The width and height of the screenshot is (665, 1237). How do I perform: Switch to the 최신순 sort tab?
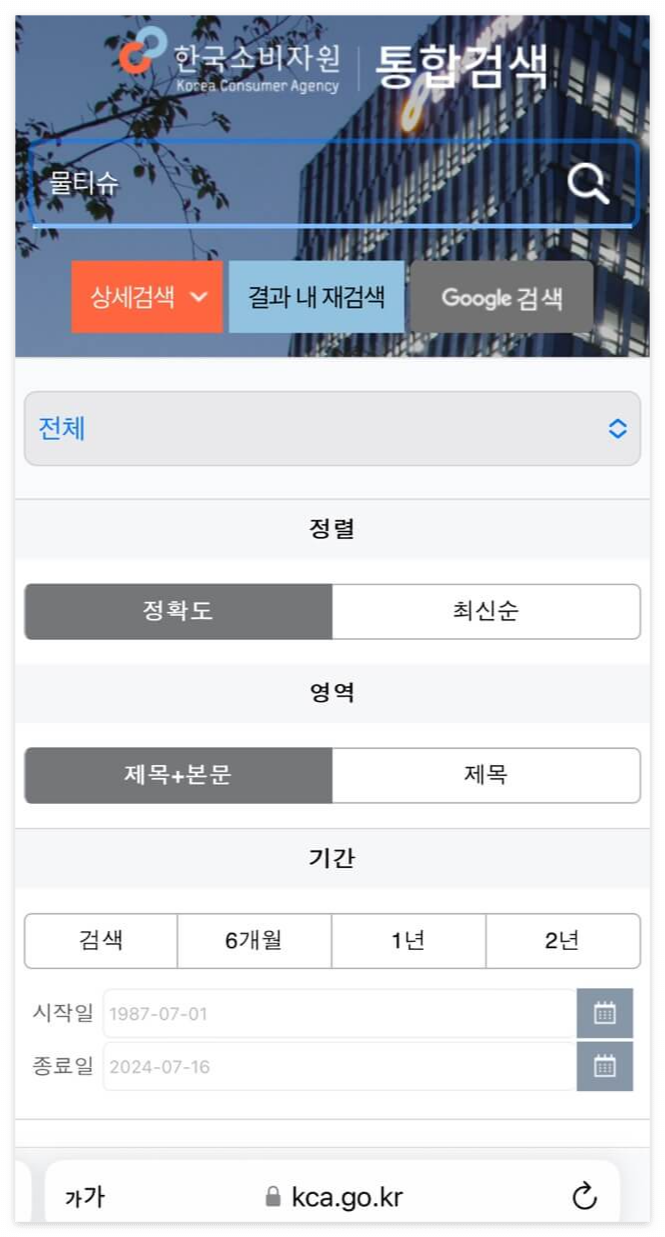point(486,611)
